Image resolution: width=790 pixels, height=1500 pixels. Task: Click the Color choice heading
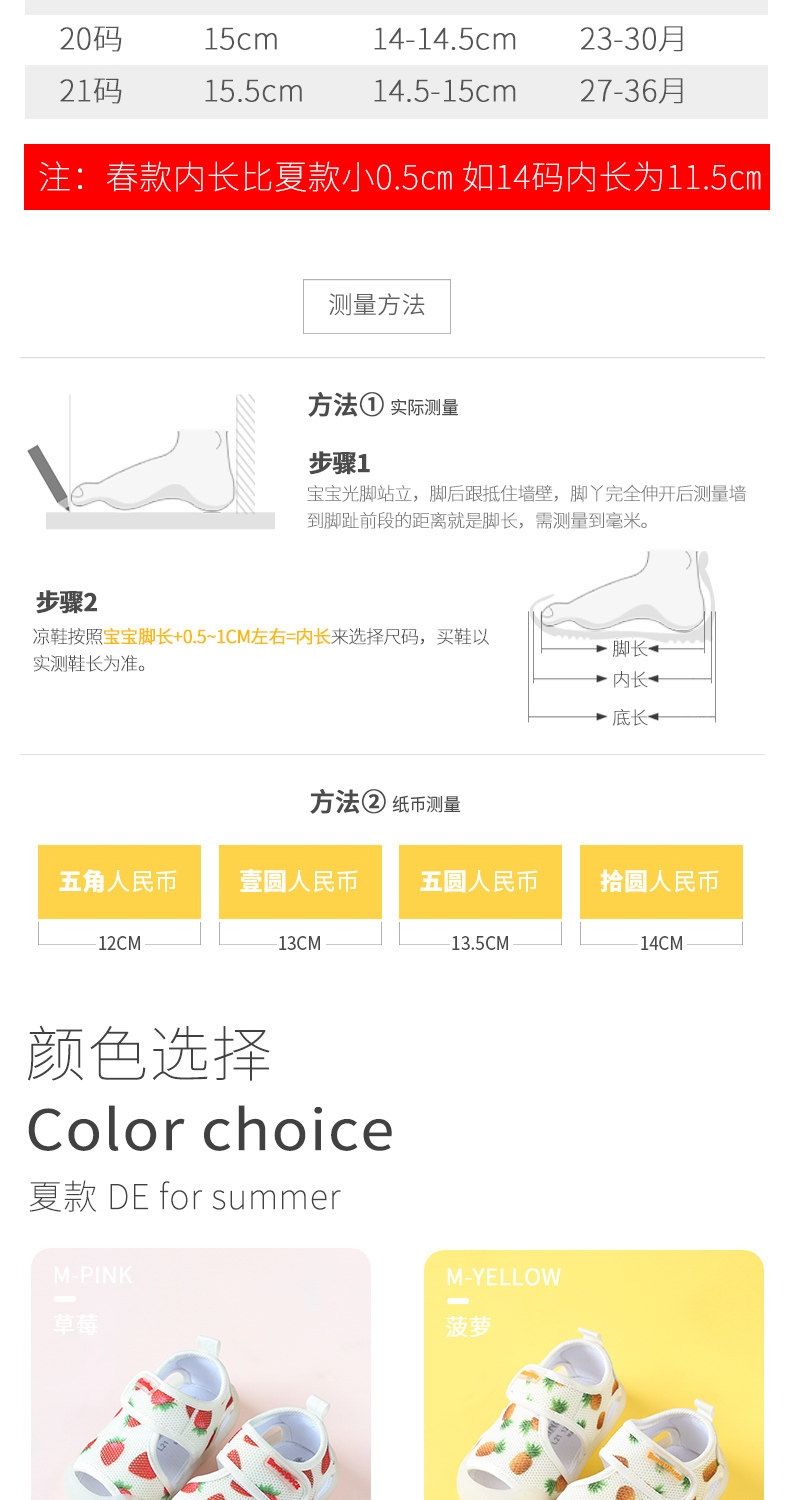coord(211,1130)
